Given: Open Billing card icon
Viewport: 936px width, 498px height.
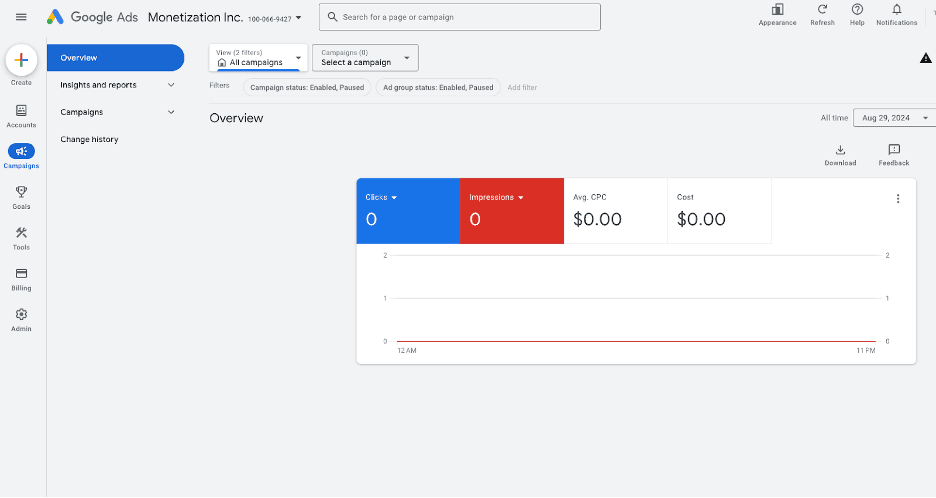Looking at the screenshot, I should coord(21,274).
